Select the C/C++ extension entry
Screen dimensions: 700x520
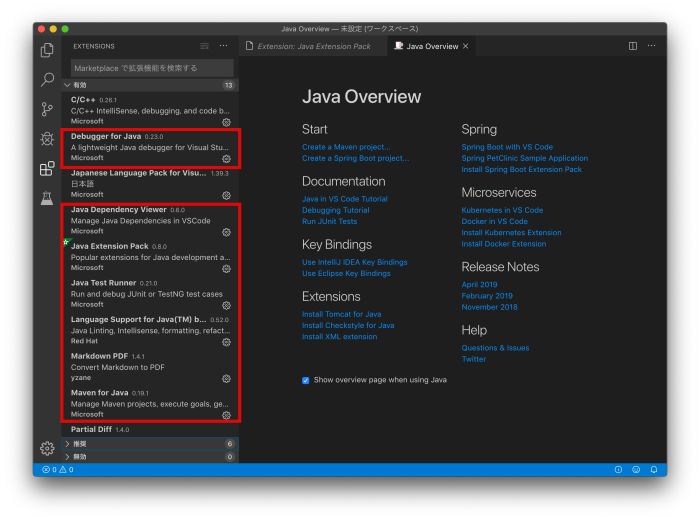[150, 110]
